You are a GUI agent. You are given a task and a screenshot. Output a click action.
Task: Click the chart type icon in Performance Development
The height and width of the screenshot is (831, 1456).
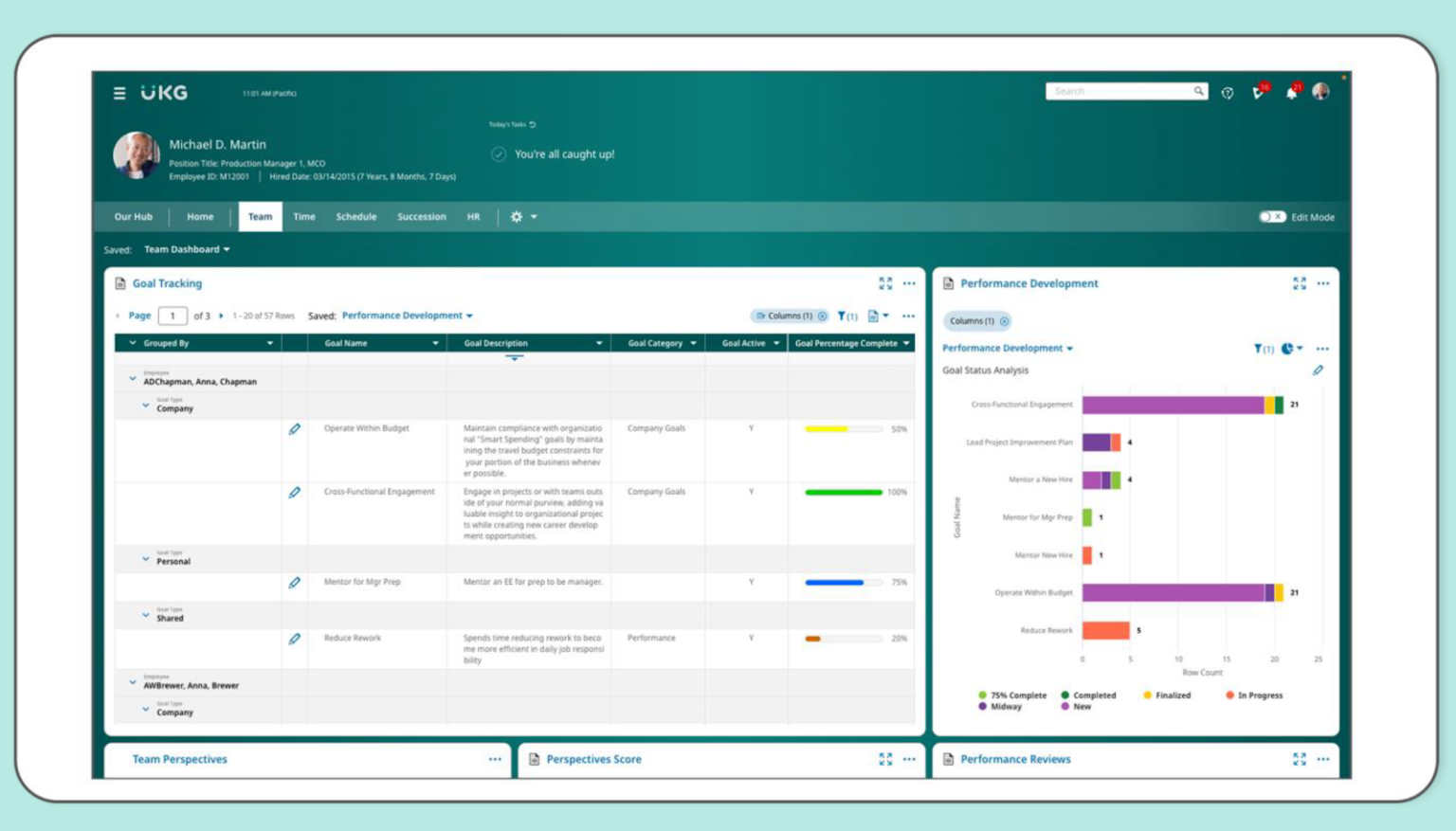pos(1288,349)
